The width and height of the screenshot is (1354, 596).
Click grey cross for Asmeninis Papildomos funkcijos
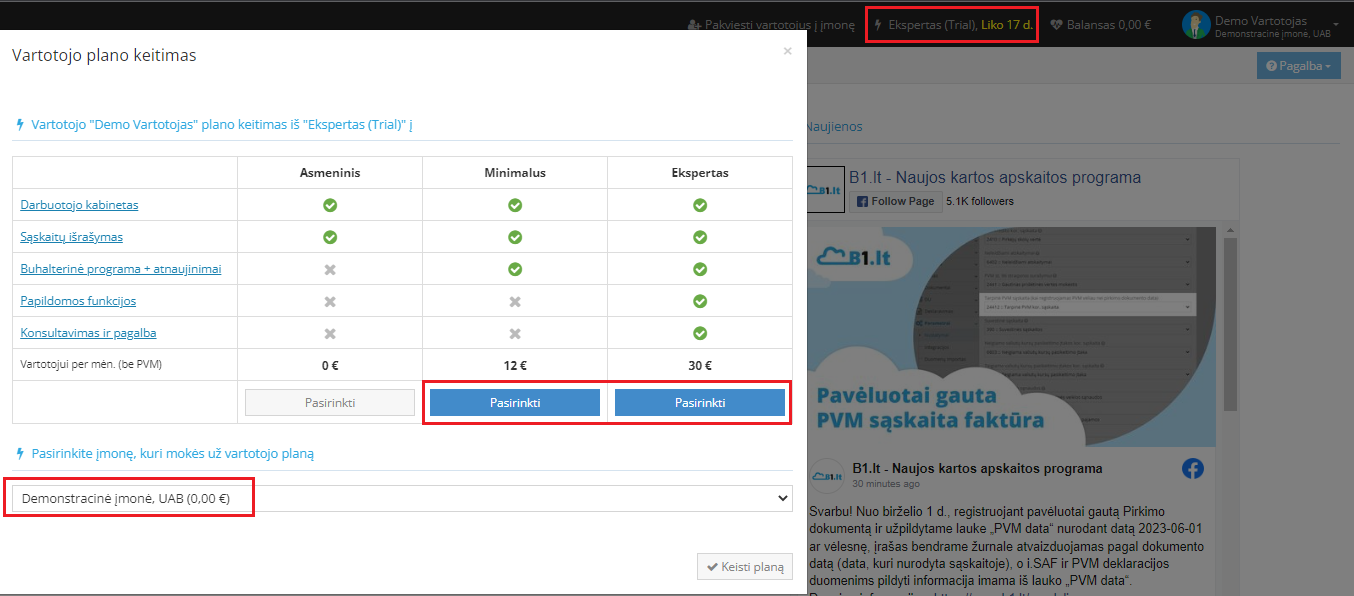tap(330, 301)
